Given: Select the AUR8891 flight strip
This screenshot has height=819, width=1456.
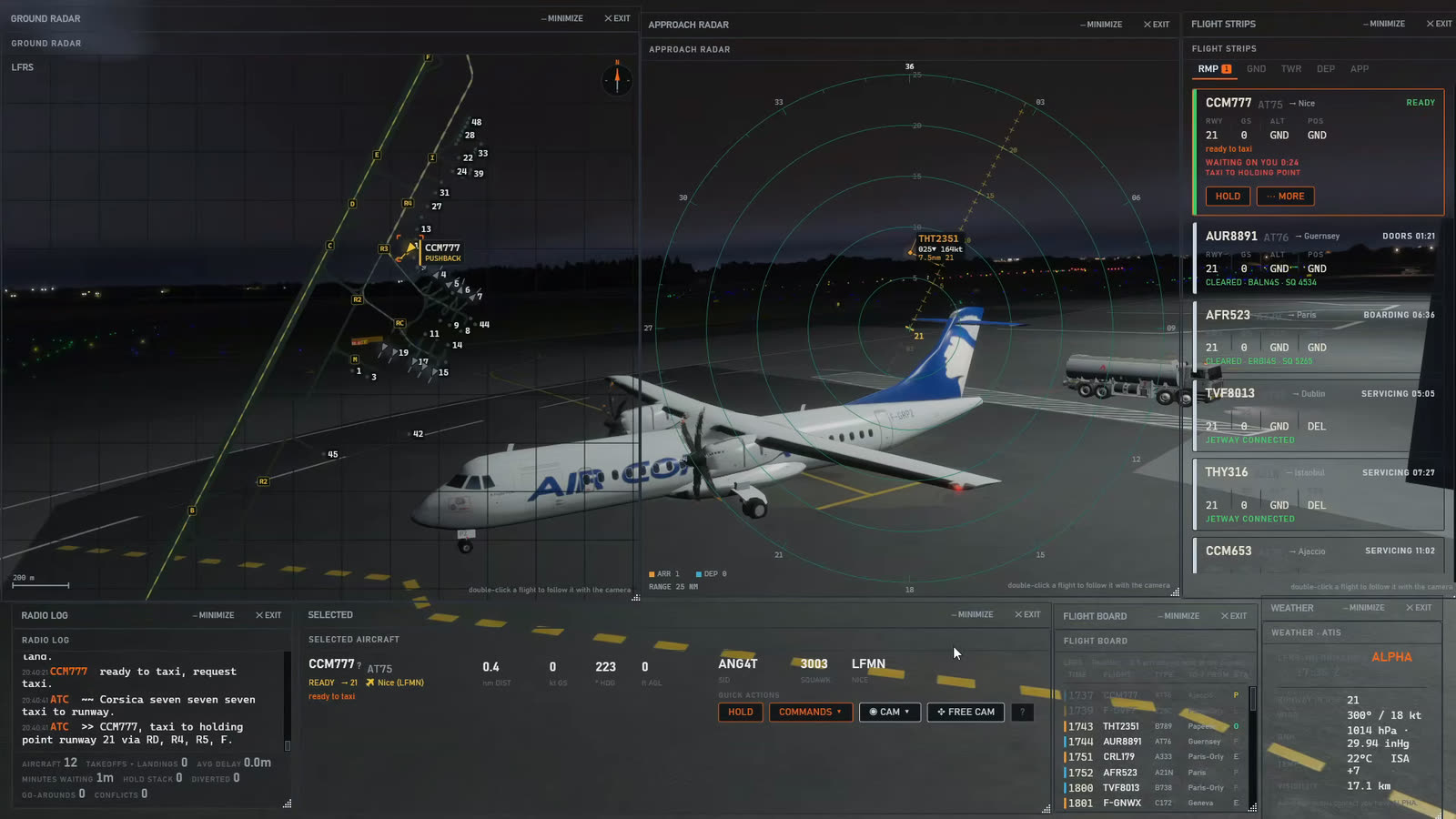Looking at the screenshot, I should (1319, 258).
